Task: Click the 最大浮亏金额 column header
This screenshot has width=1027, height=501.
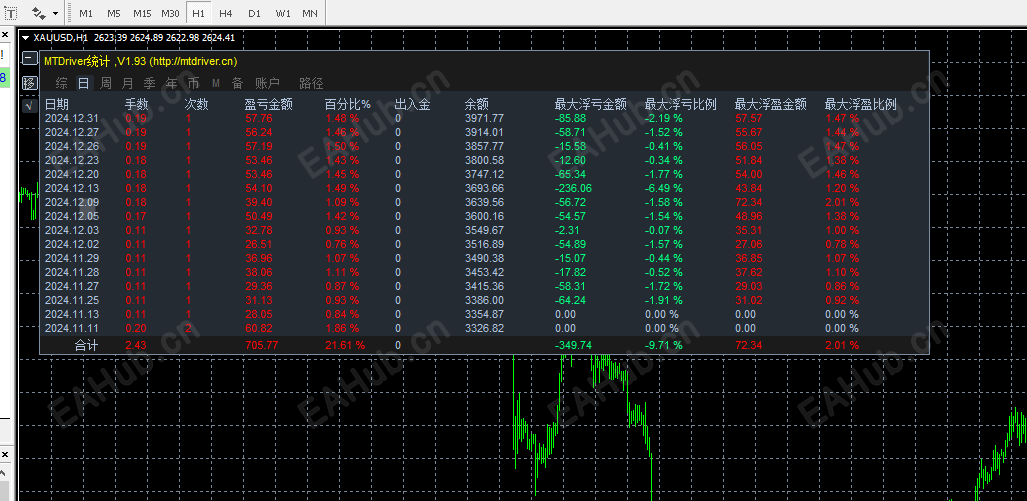Action: pos(591,104)
